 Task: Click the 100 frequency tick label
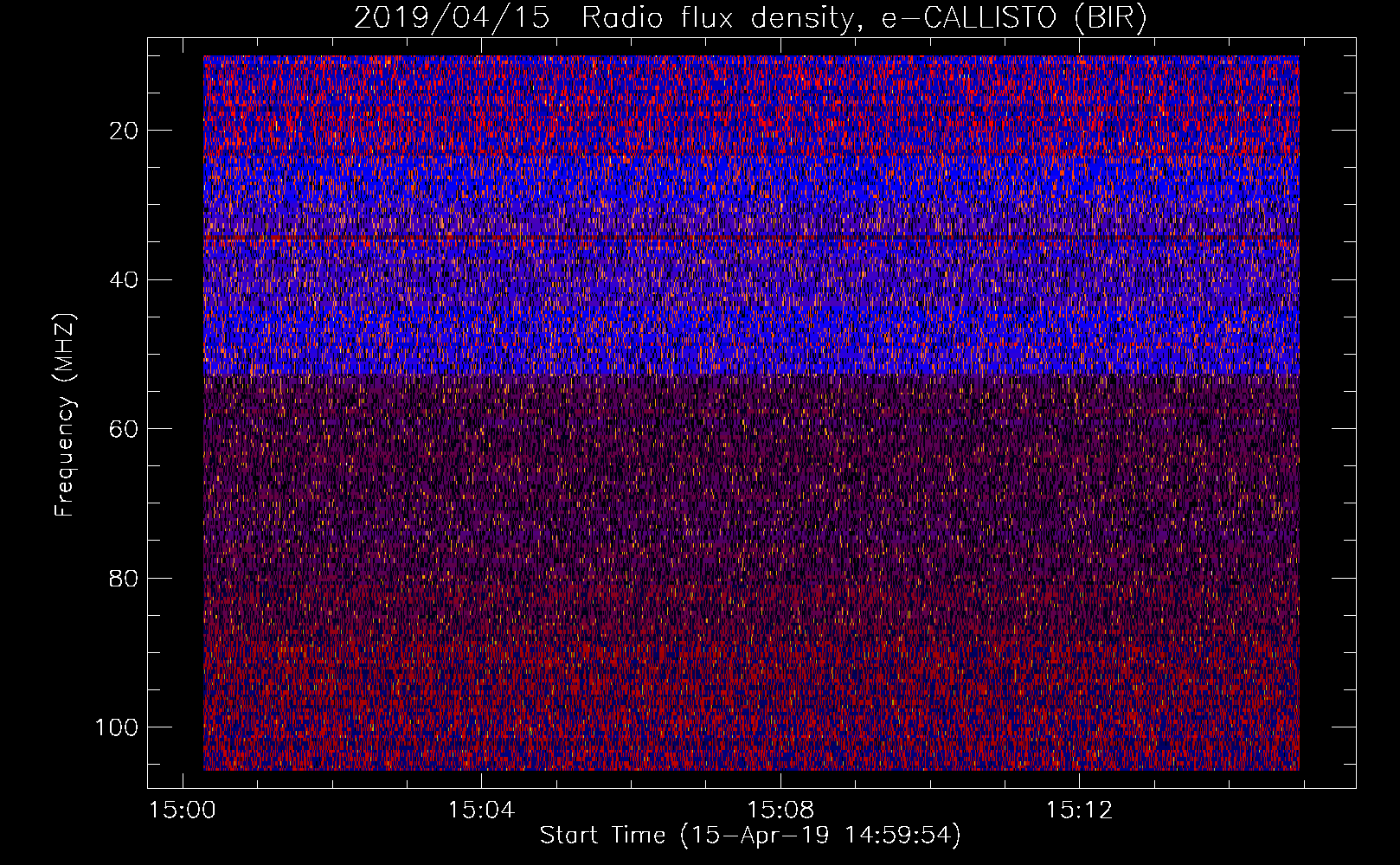(x=117, y=727)
